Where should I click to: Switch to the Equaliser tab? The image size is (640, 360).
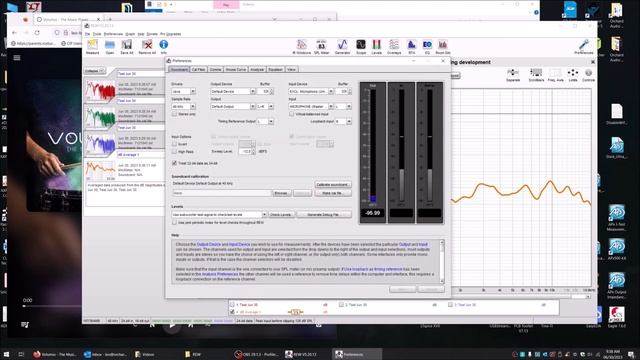275,69
